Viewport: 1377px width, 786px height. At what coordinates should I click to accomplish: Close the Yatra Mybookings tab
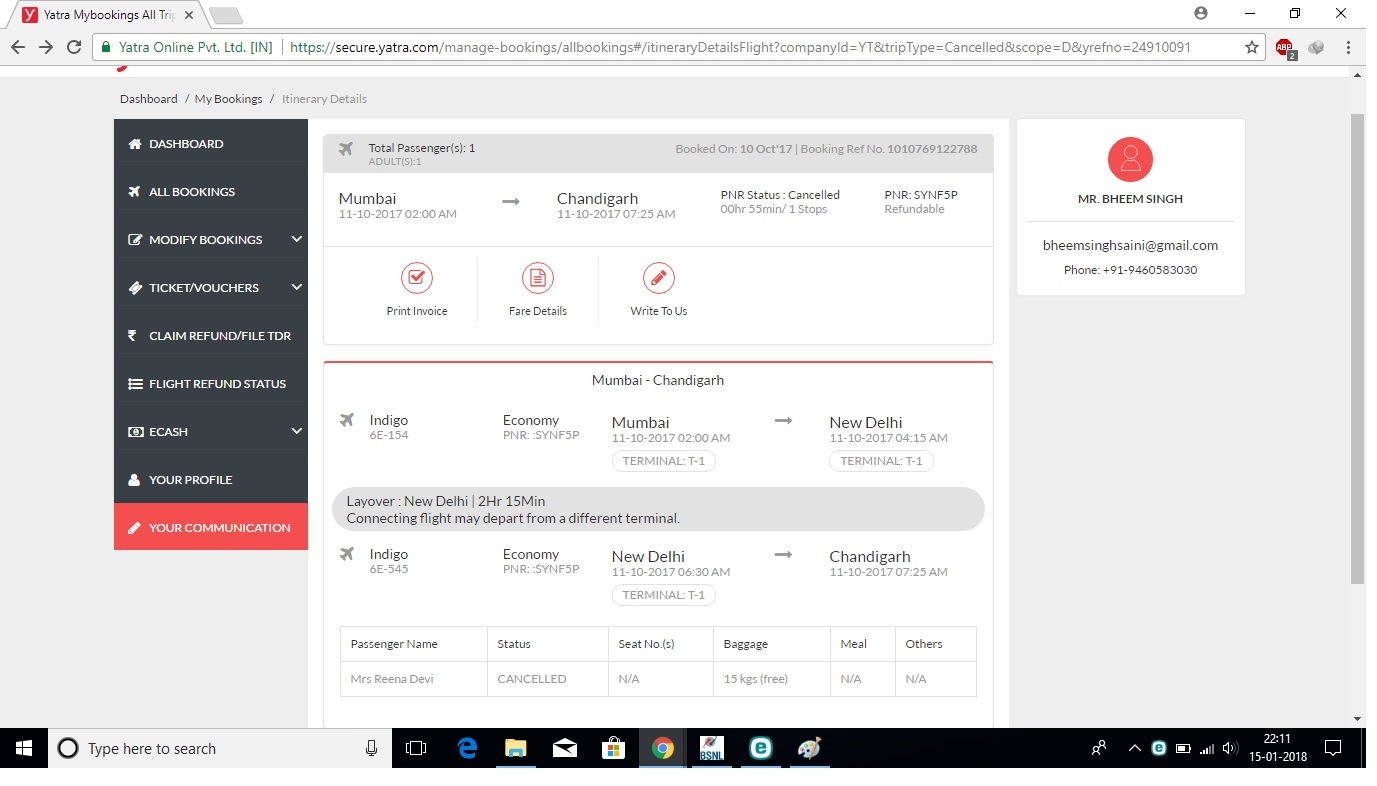tap(189, 15)
